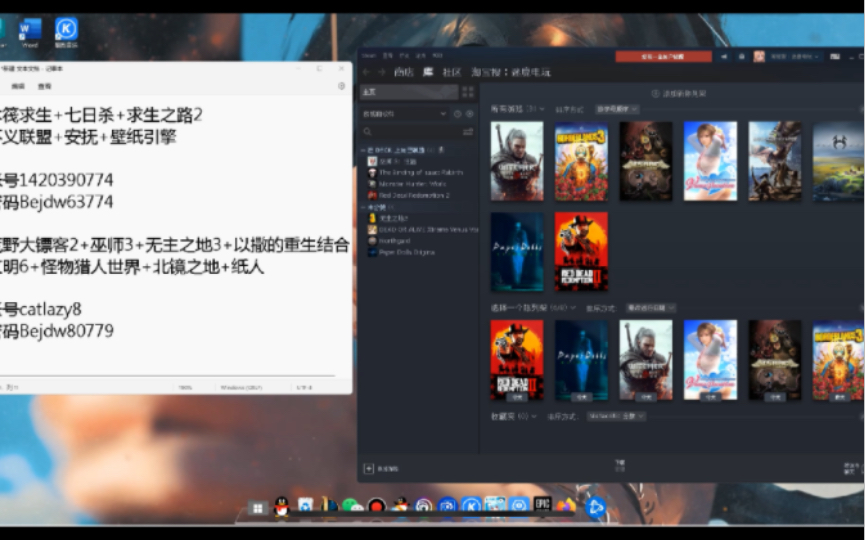Click Notepad status bar UTF-8 encoding
865x540 pixels.
305,387
